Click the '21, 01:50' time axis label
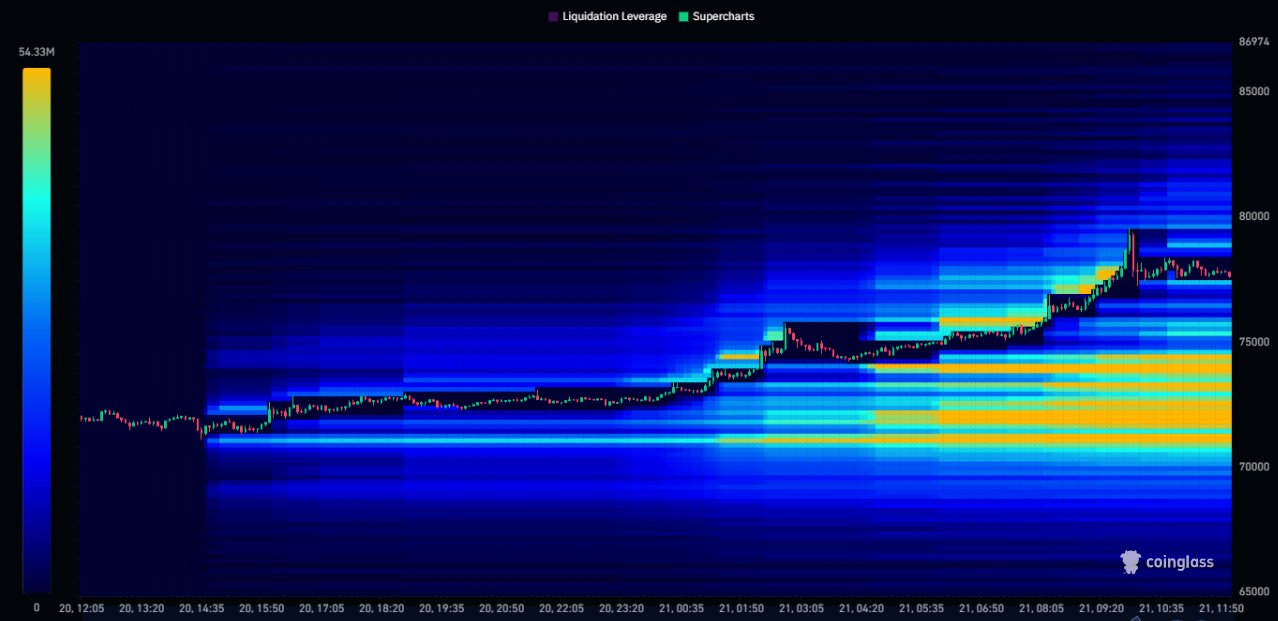Viewport: 1278px width, 621px height. click(742, 607)
